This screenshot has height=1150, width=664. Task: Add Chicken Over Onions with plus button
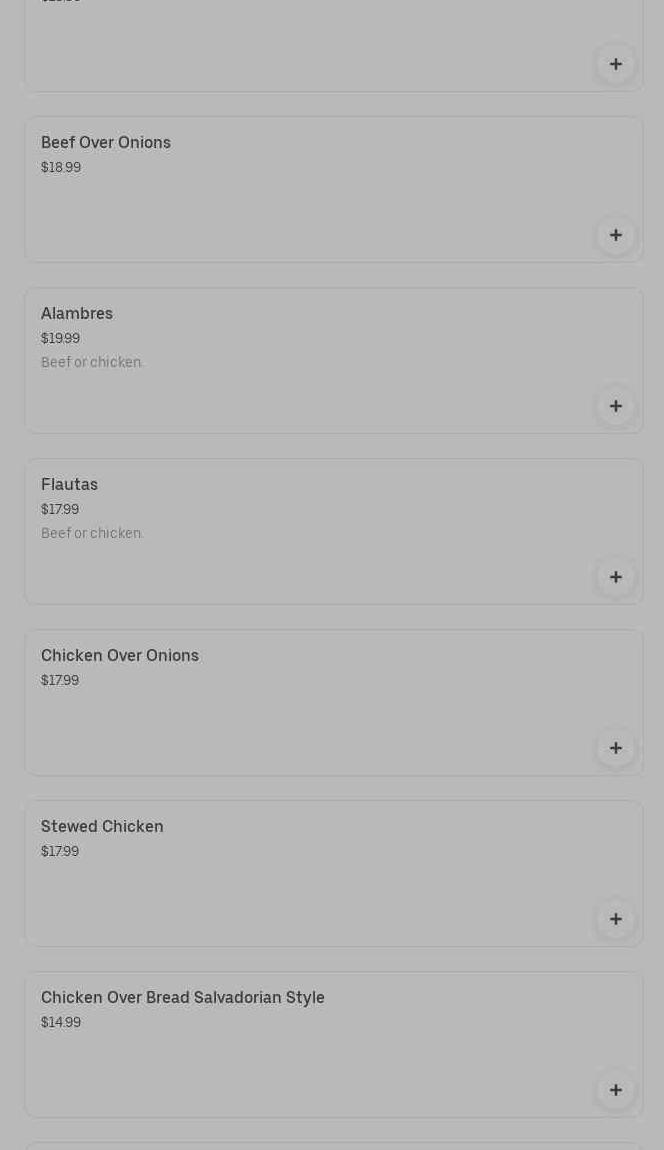pyautogui.click(x=616, y=748)
